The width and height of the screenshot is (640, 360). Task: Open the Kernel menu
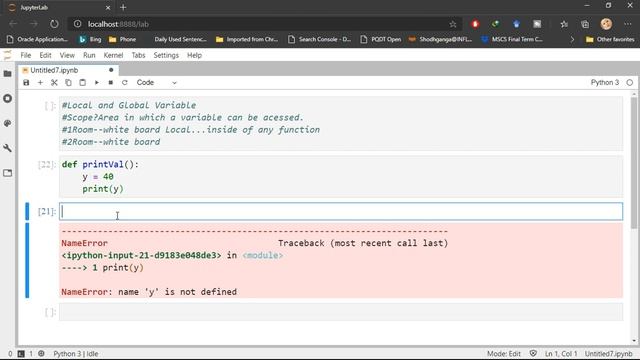point(113,55)
